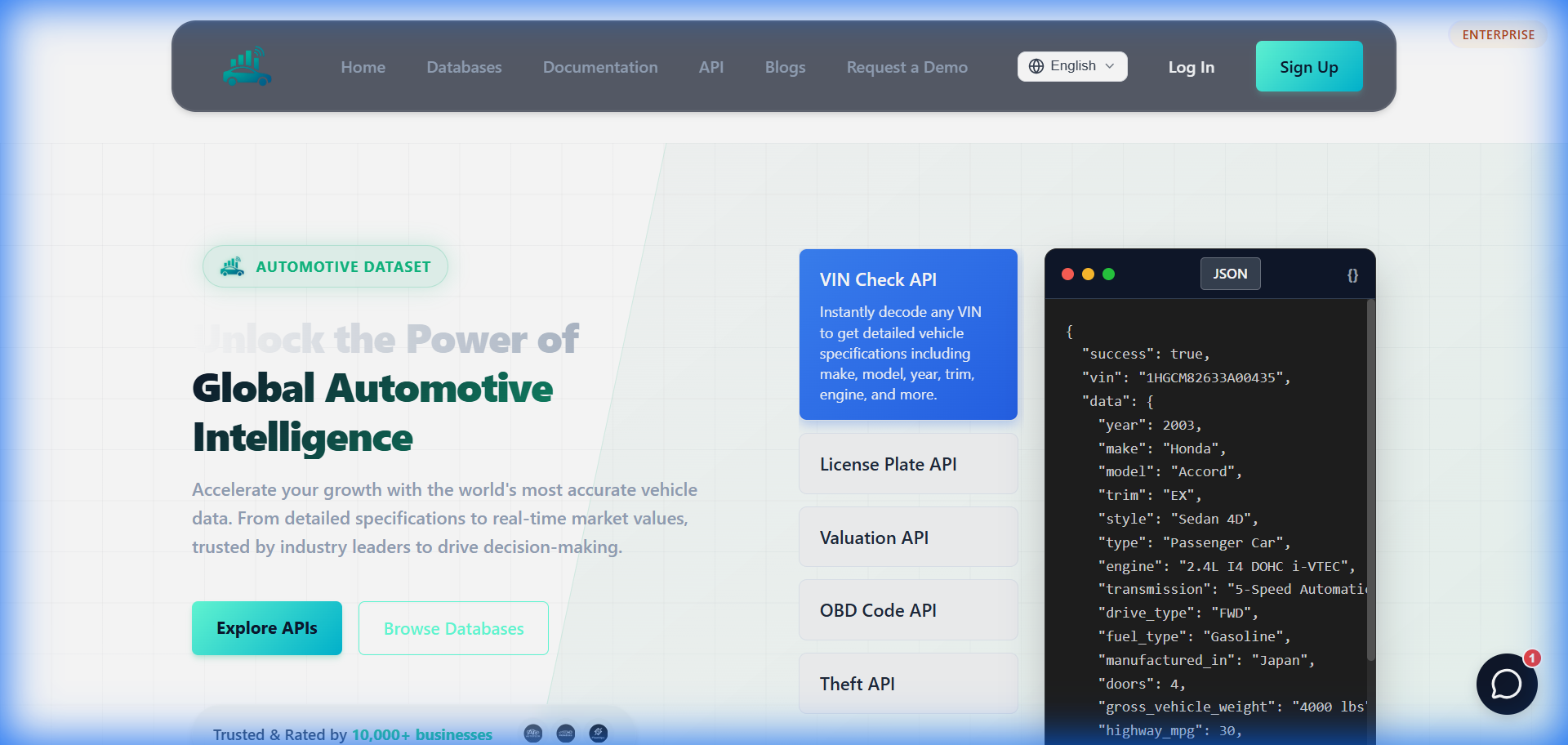
Task: Click the globe icon beside English
Action: 1036,66
